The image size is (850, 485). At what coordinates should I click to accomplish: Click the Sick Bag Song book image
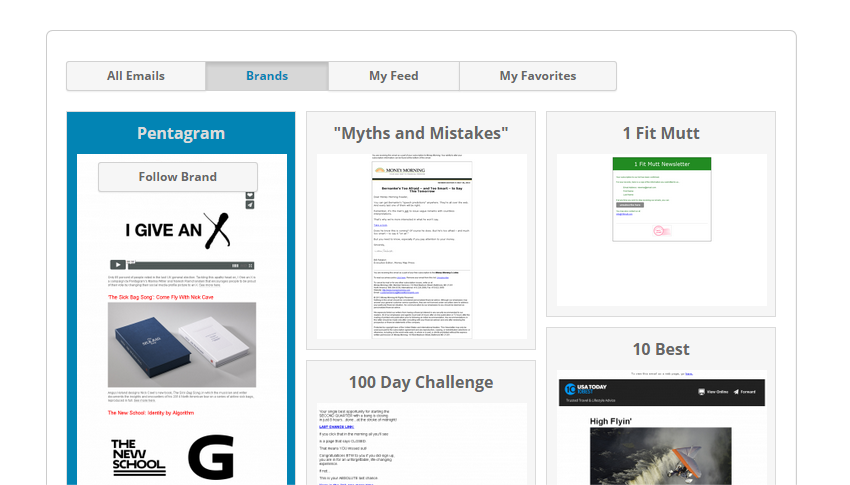(182, 345)
